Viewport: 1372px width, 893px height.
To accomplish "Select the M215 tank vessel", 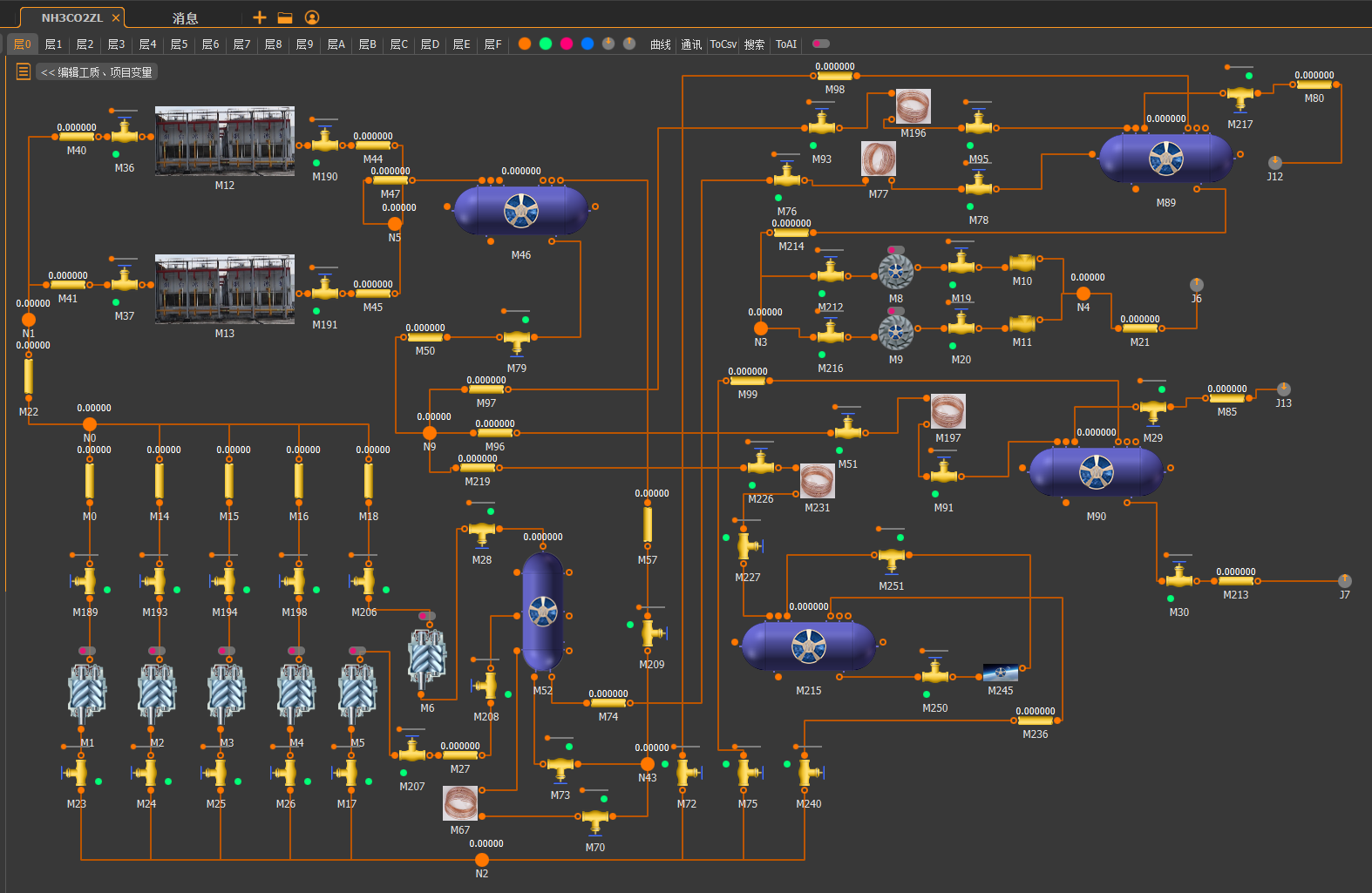I will [808, 646].
